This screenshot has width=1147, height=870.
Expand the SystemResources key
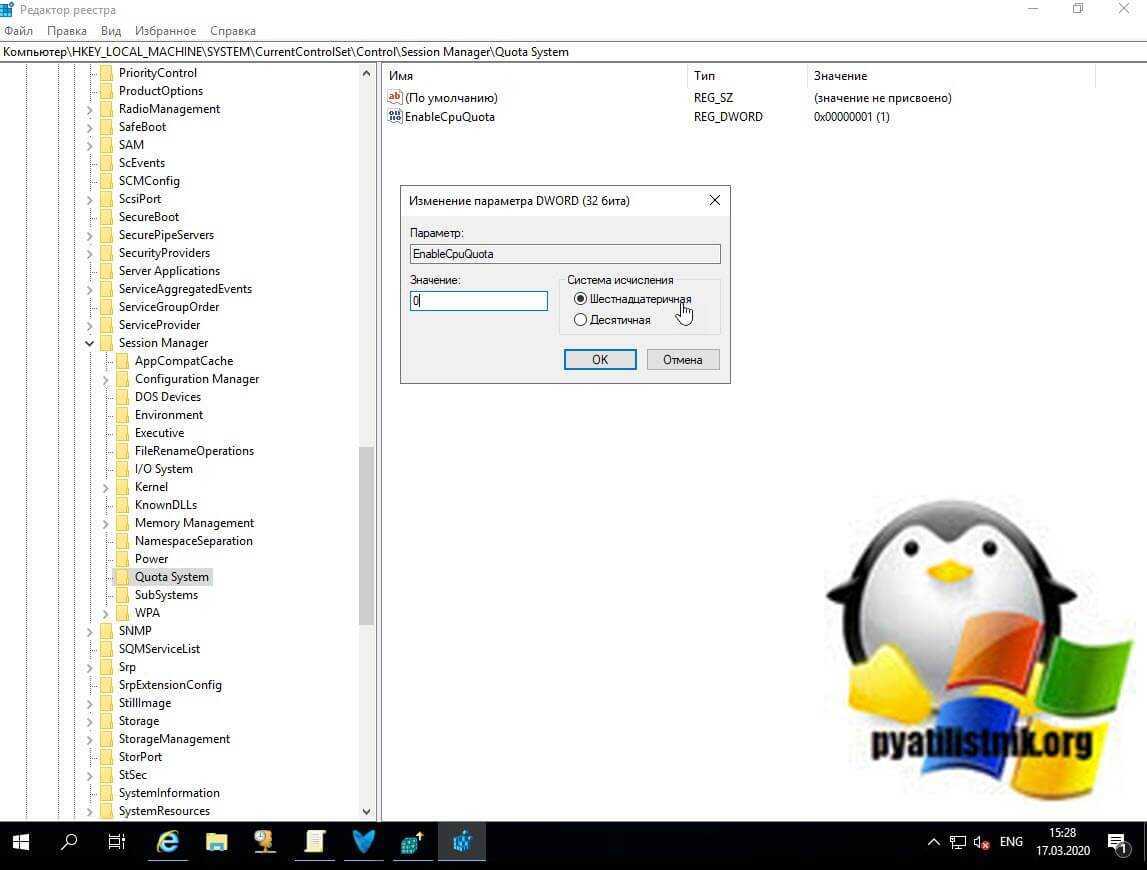point(89,811)
